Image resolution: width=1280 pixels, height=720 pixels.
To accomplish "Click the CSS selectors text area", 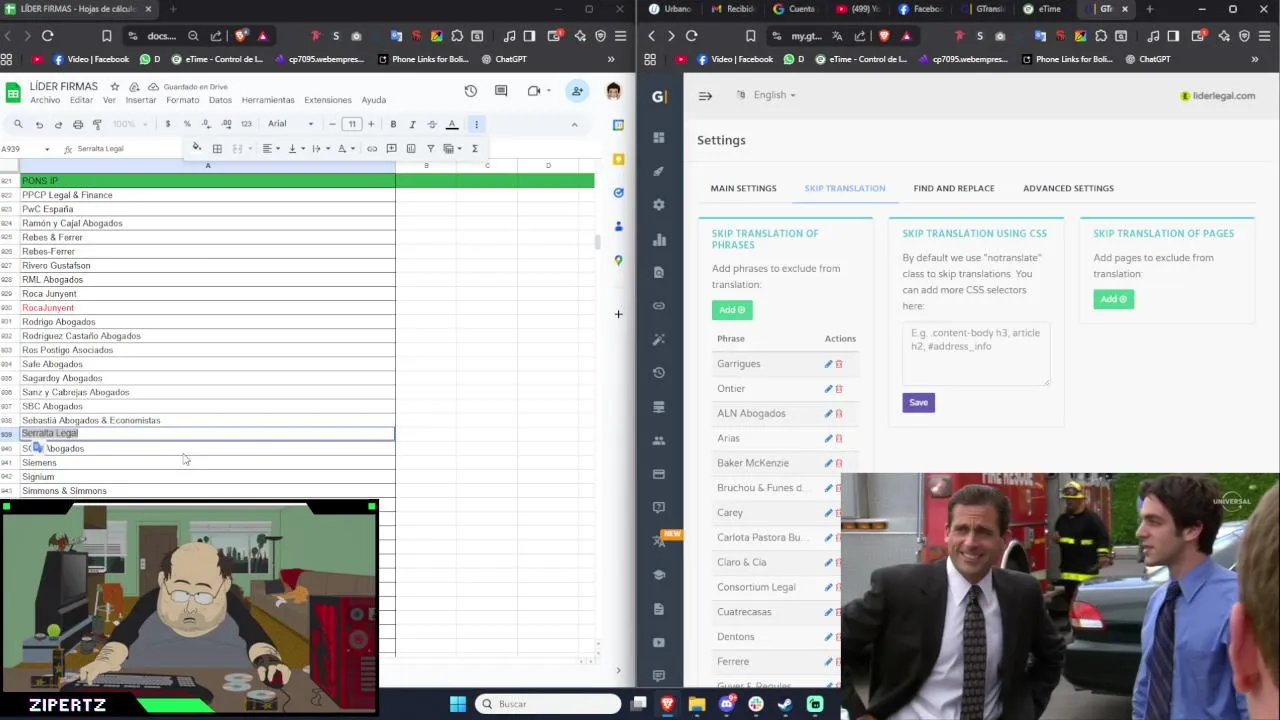I will 976,354.
